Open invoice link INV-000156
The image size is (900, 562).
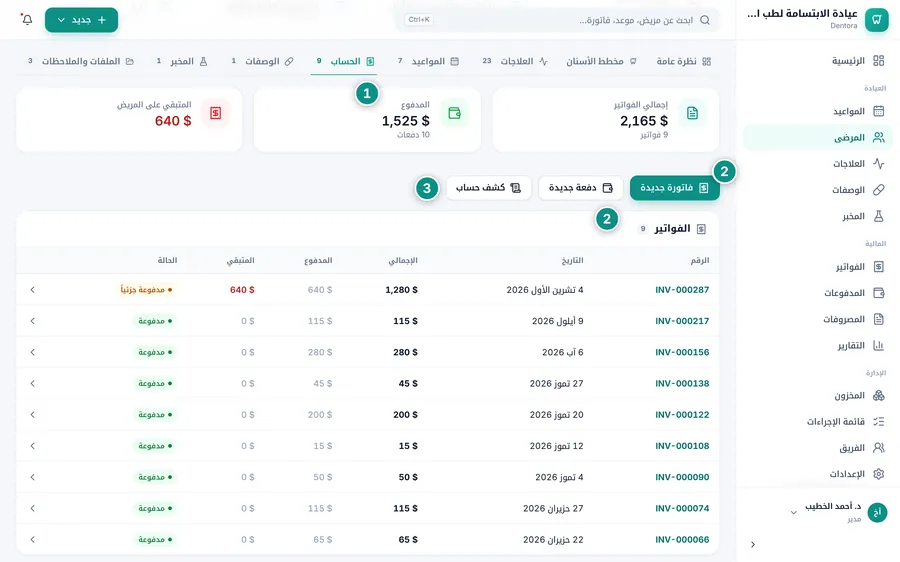[x=682, y=352]
